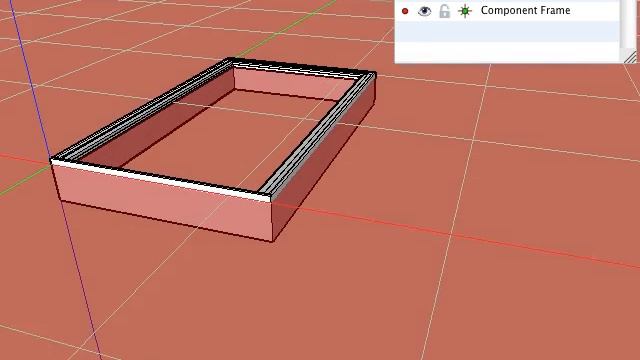
Task: Click the panel resize grip with diagonal lines
Action: [x=631, y=57]
